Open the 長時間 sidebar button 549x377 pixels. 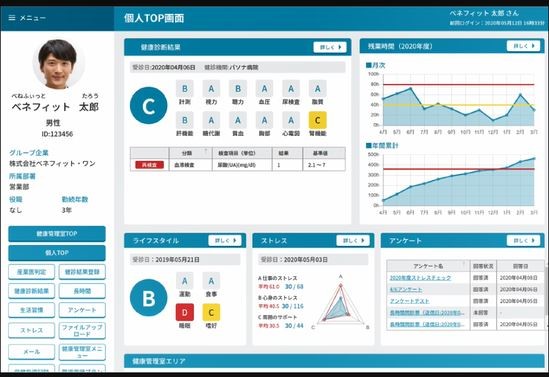pos(82,291)
